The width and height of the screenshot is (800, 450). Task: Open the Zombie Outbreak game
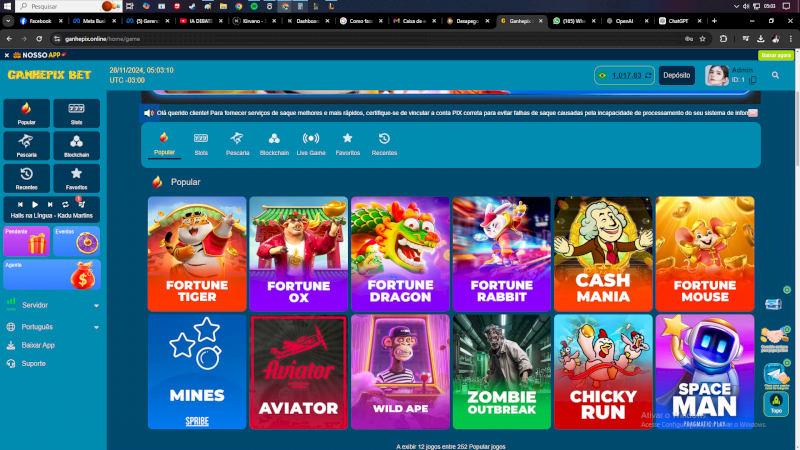tap(502, 372)
